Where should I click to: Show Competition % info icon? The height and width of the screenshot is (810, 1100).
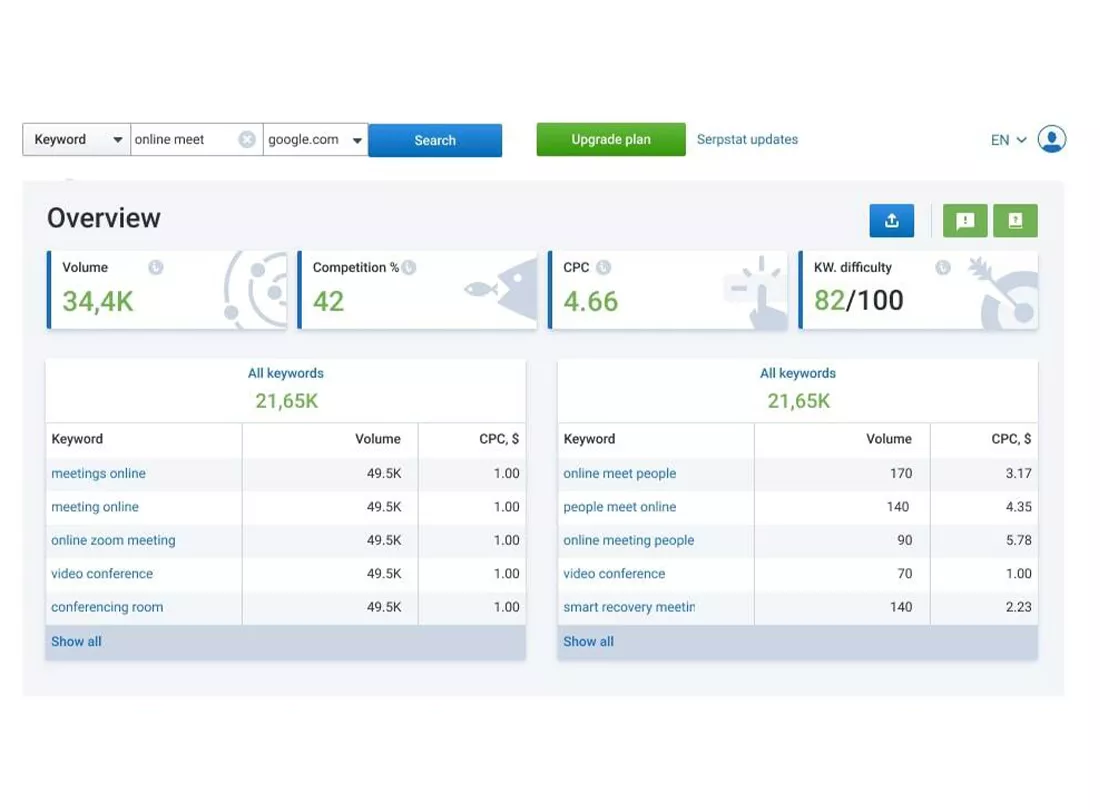coord(409,267)
